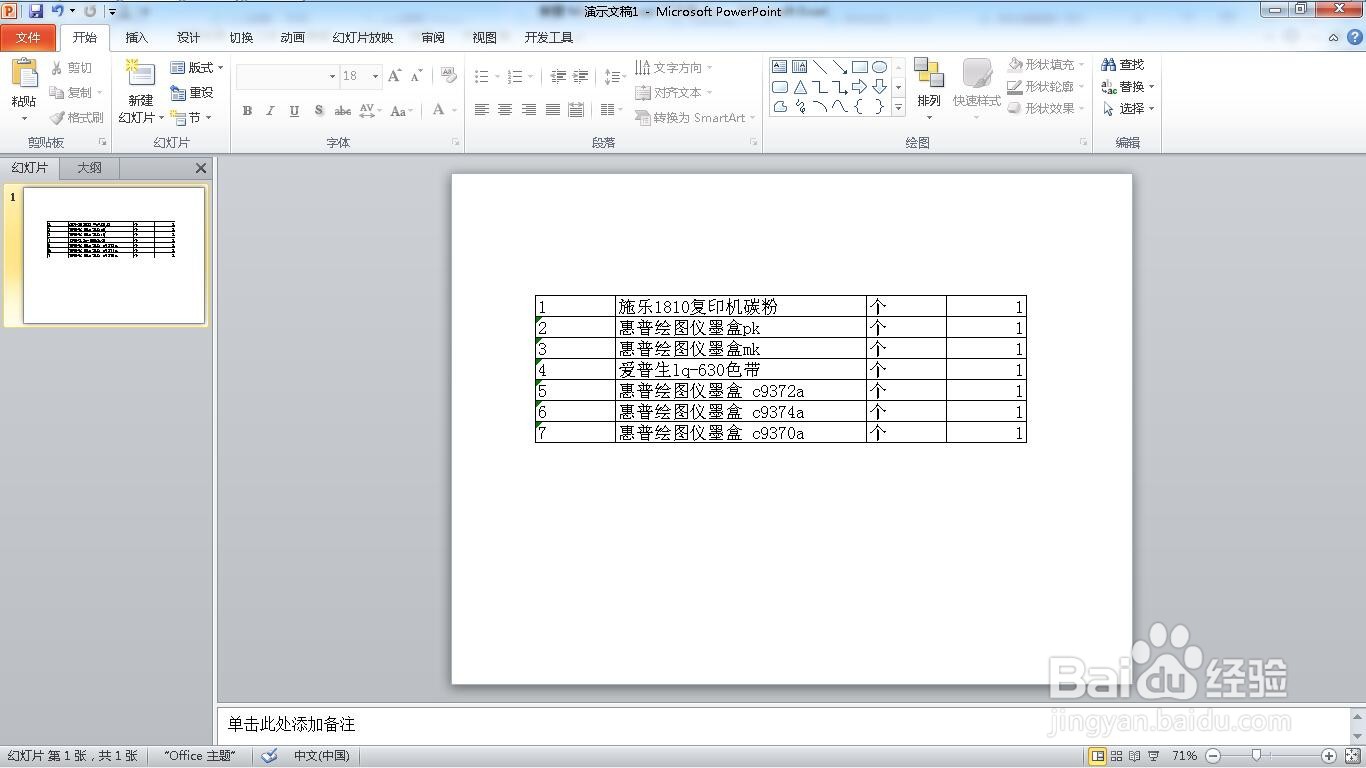Open the Section (节) dropdown

[x=191, y=117]
